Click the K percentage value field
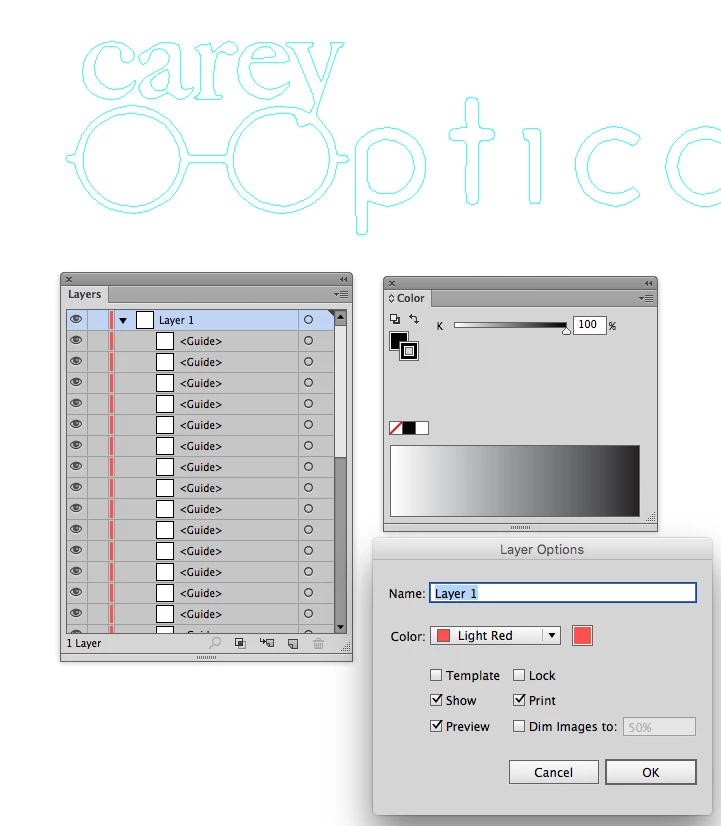Screen dimensions: 721x826 (x=589, y=324)
